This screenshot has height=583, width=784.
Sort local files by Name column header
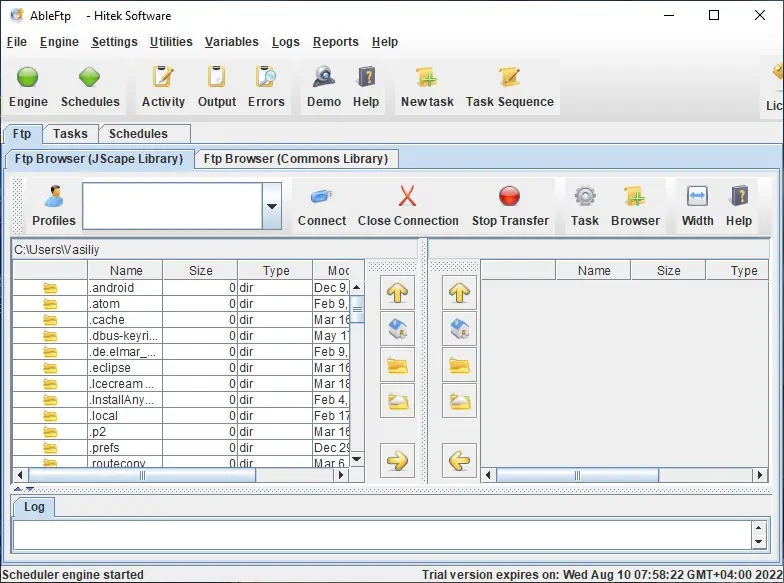pos(126,270)
